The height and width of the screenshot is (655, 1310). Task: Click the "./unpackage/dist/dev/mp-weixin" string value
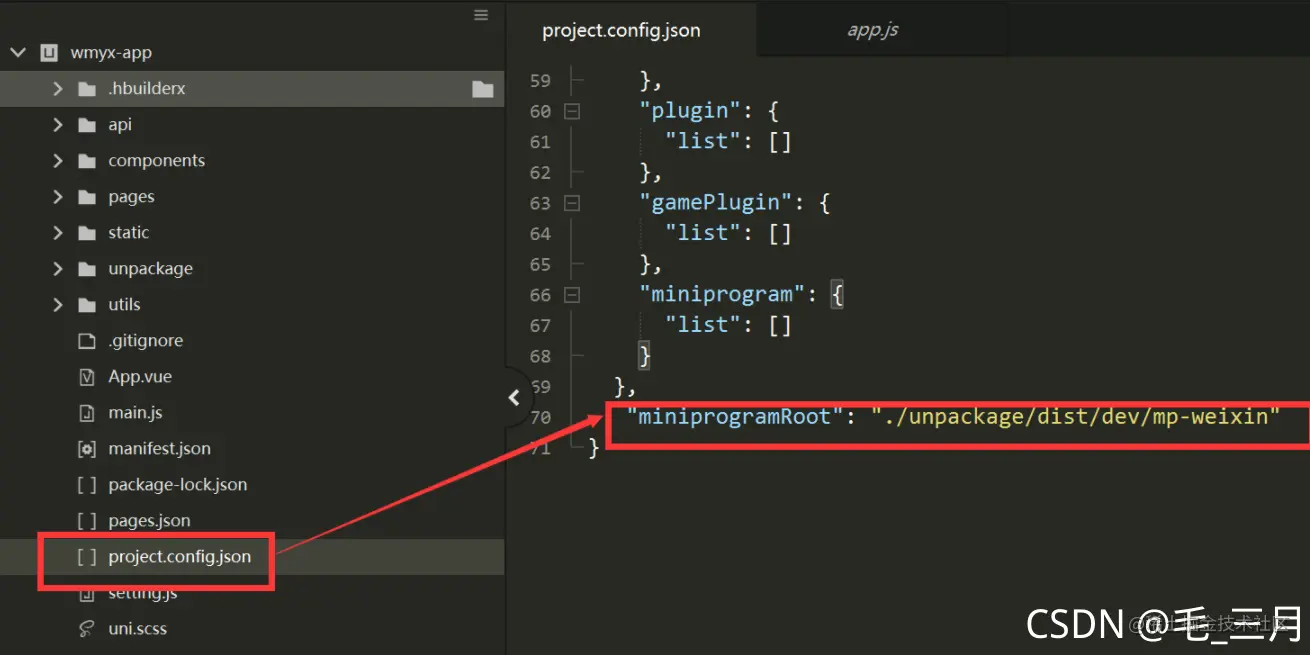pyautogui.click(x=1075, y=416)
